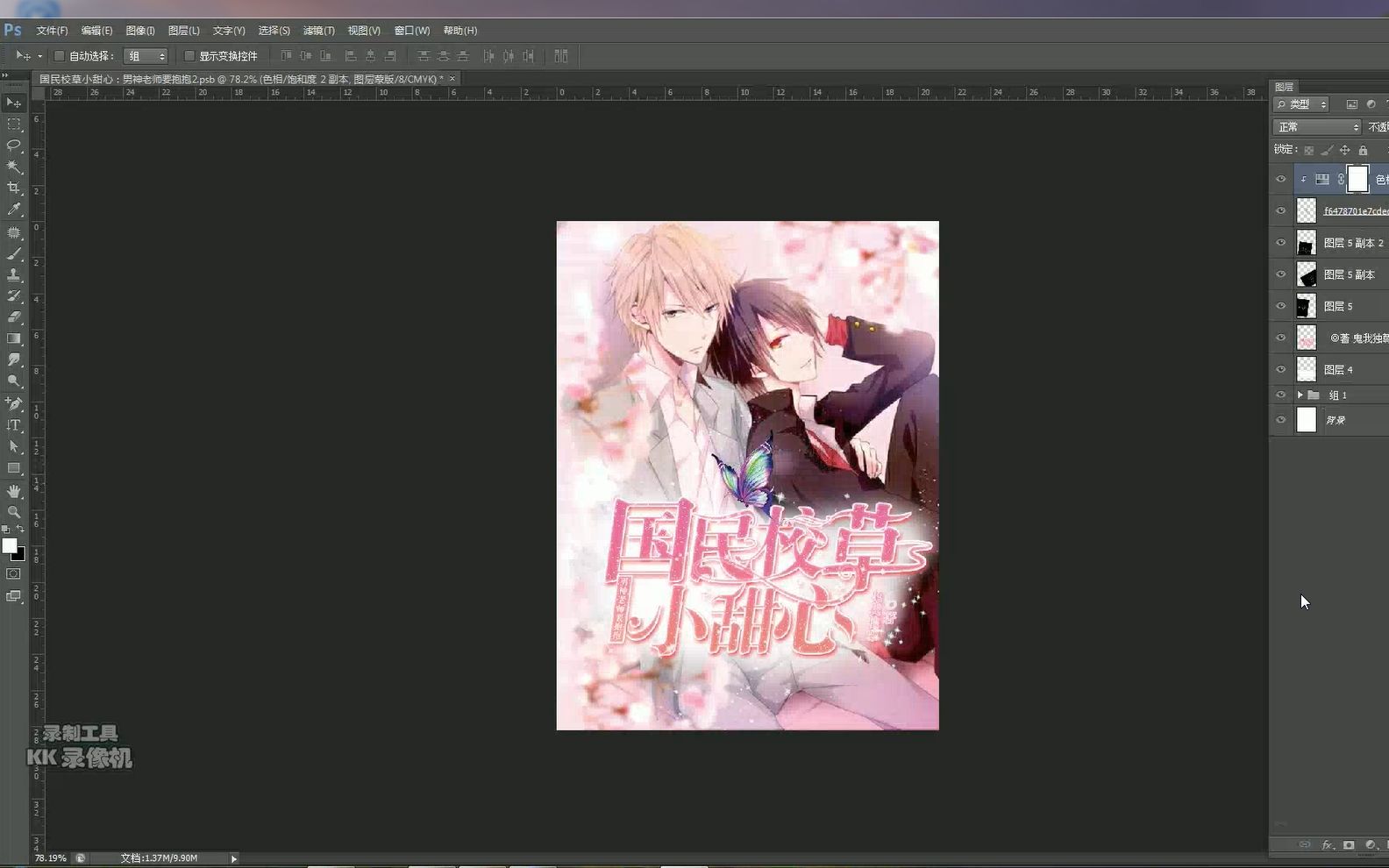Select the f6478701e7cde linked layer name
The image size is (1389, 868).
point(1356,211)
